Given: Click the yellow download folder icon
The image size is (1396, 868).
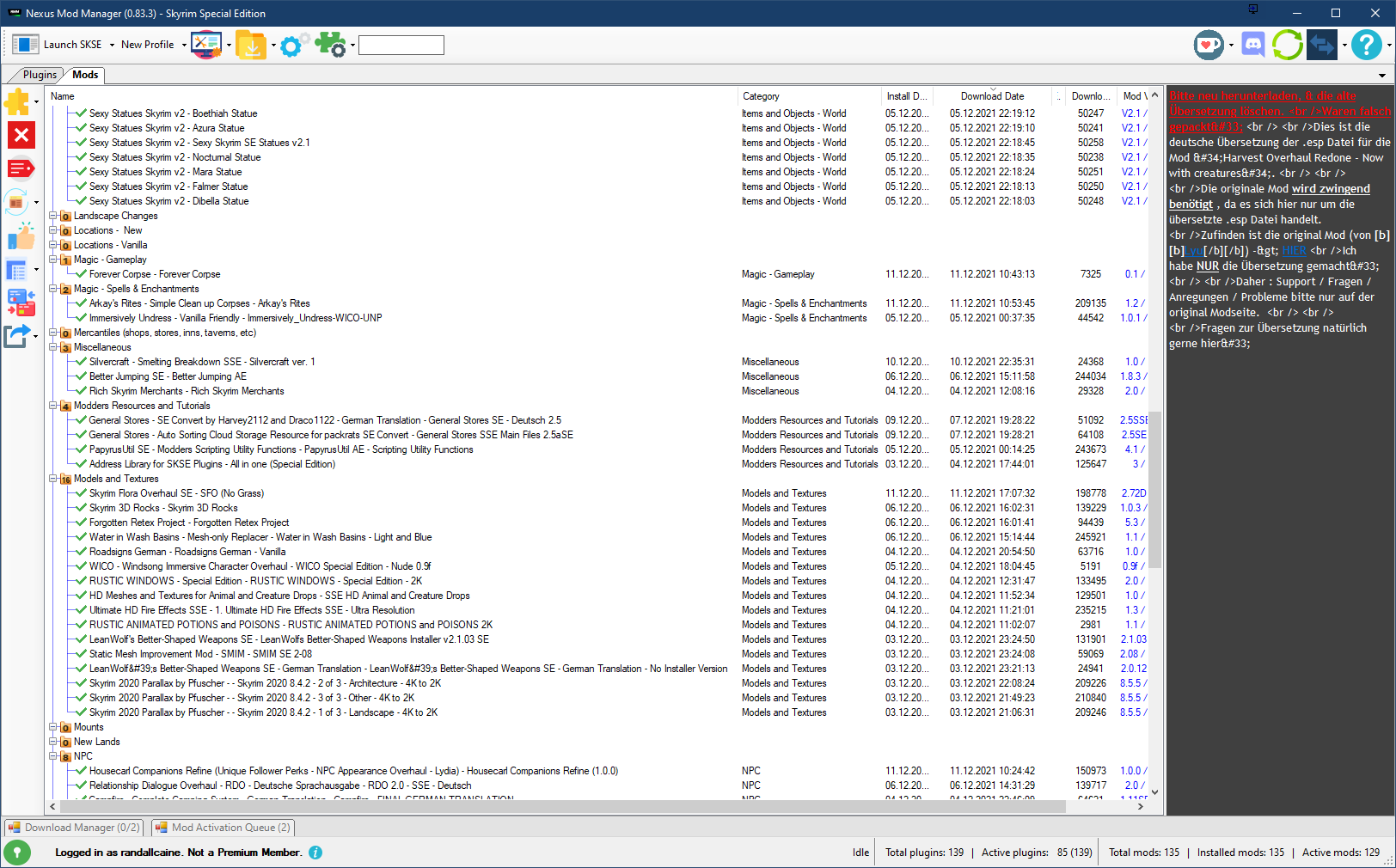Looking at the screenshot, I should 251,45.
